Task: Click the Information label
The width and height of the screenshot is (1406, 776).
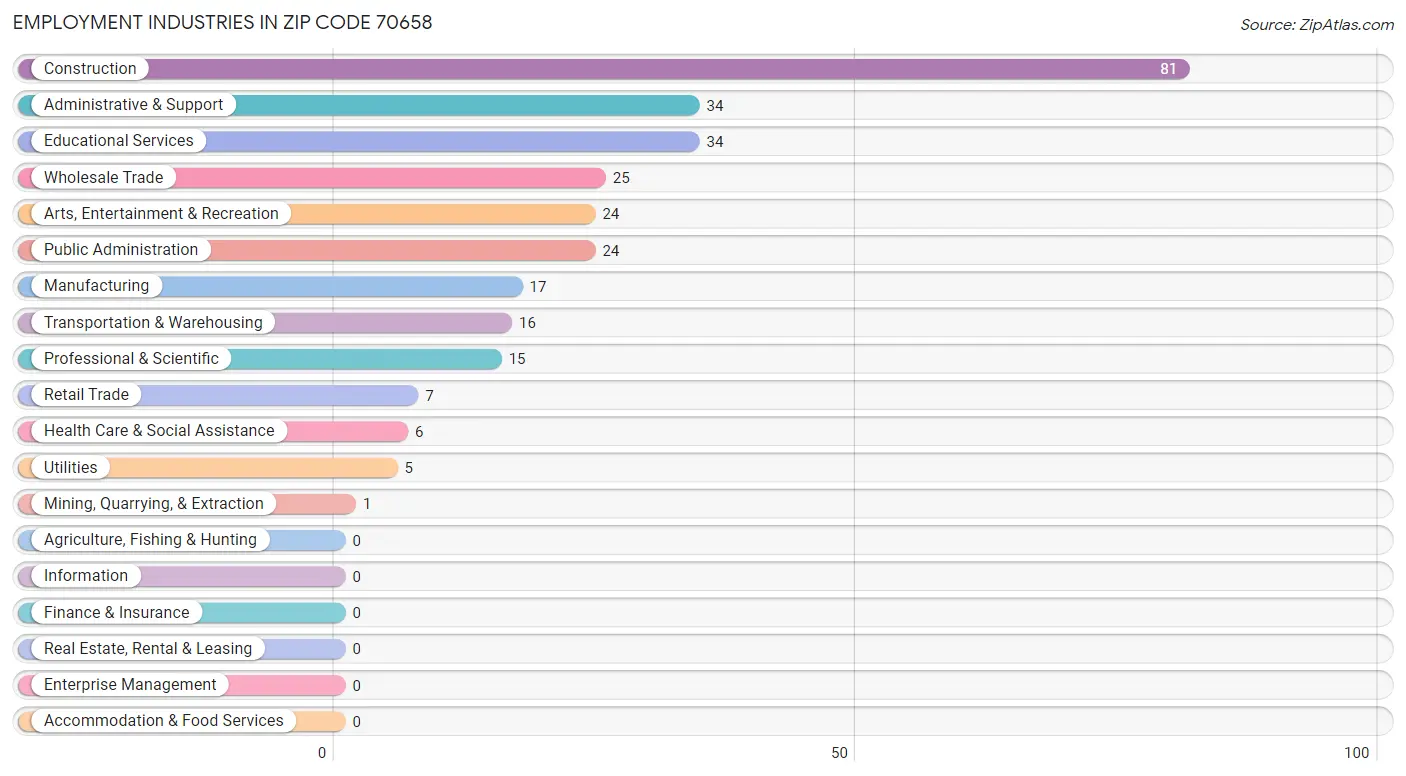Action: click(x=86, y=576)
